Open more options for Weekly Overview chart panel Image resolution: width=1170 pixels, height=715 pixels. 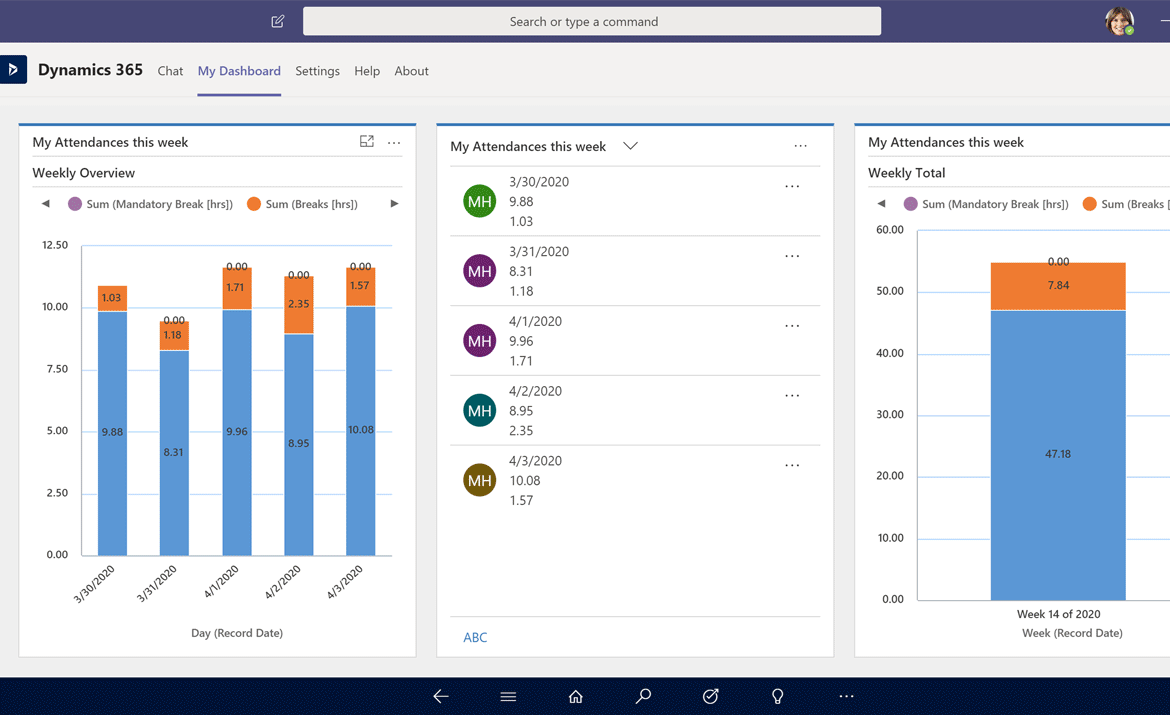pos(394,142)
